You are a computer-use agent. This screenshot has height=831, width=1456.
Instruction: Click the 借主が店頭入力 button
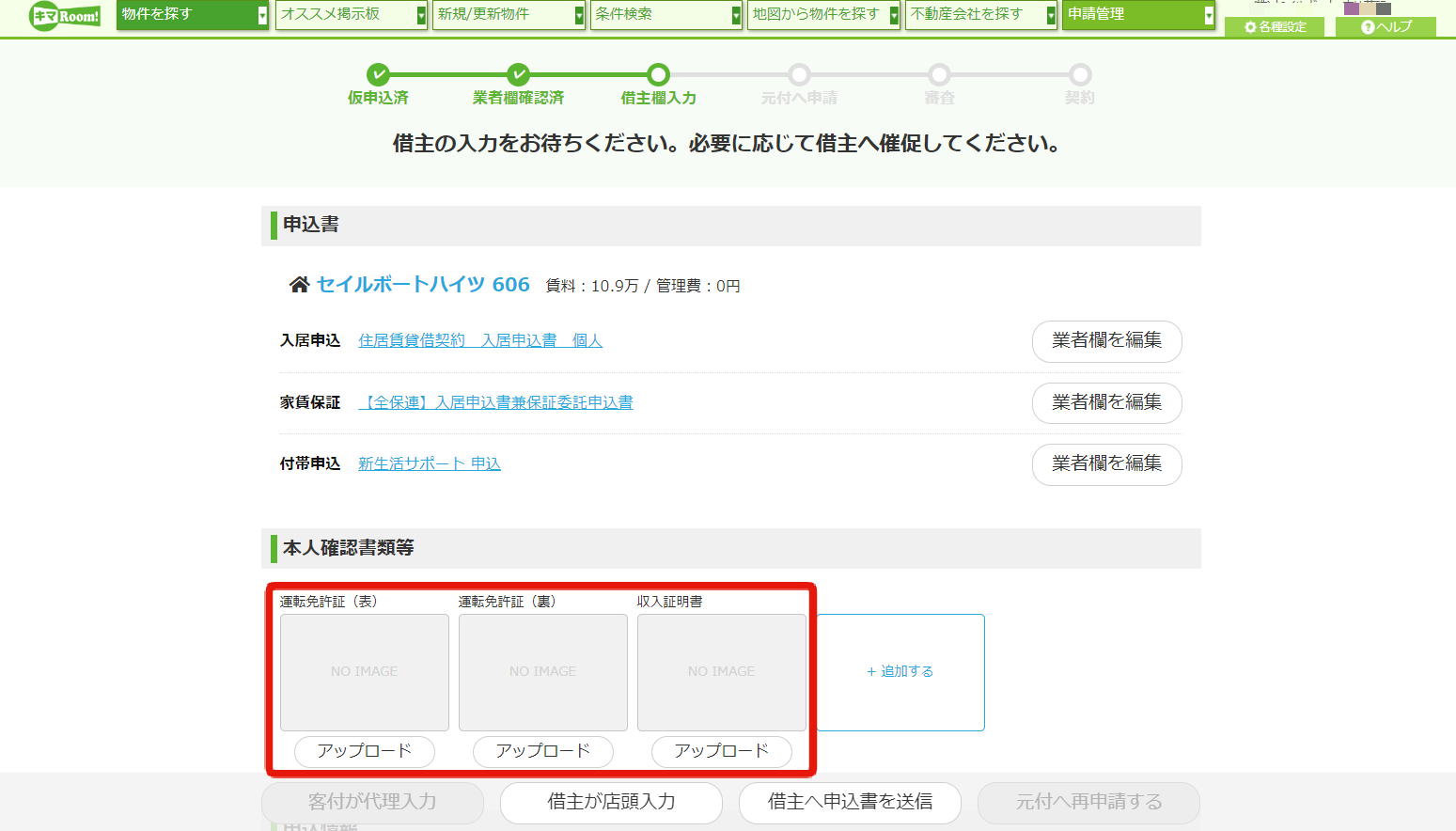[x=611, y=802]
